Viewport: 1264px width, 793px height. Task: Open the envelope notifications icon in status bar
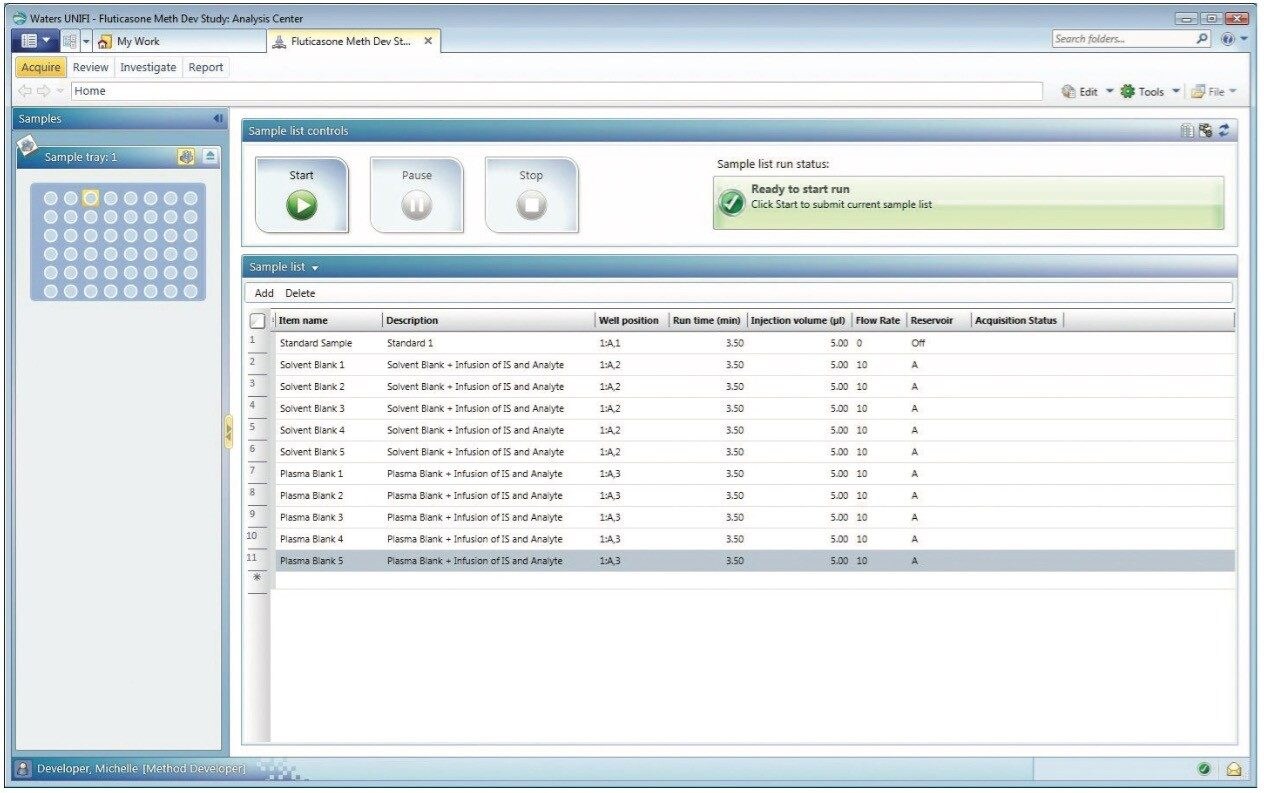(x=1234, y=769)
